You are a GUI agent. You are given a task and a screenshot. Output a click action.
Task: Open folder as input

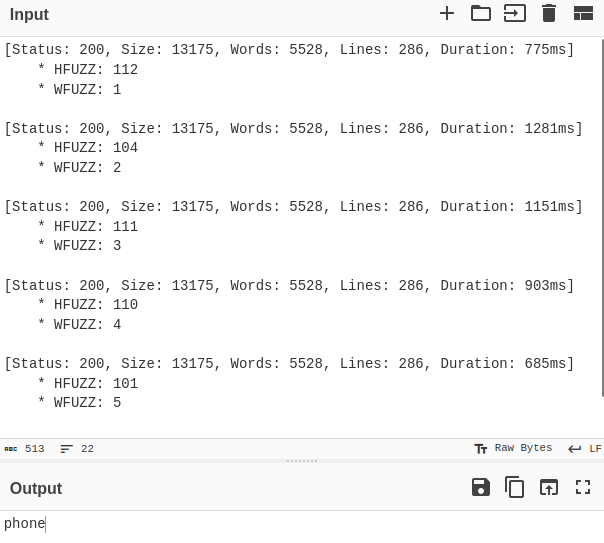click(481, 13)
